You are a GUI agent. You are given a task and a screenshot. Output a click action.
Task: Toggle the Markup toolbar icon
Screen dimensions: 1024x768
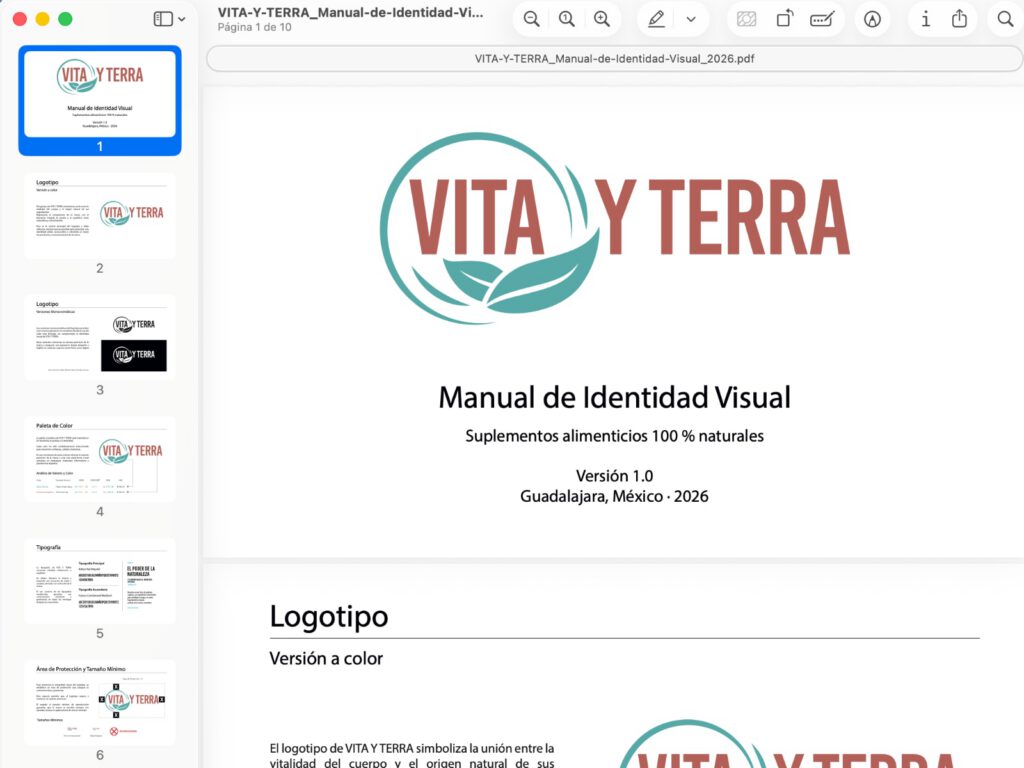[872, 20]
